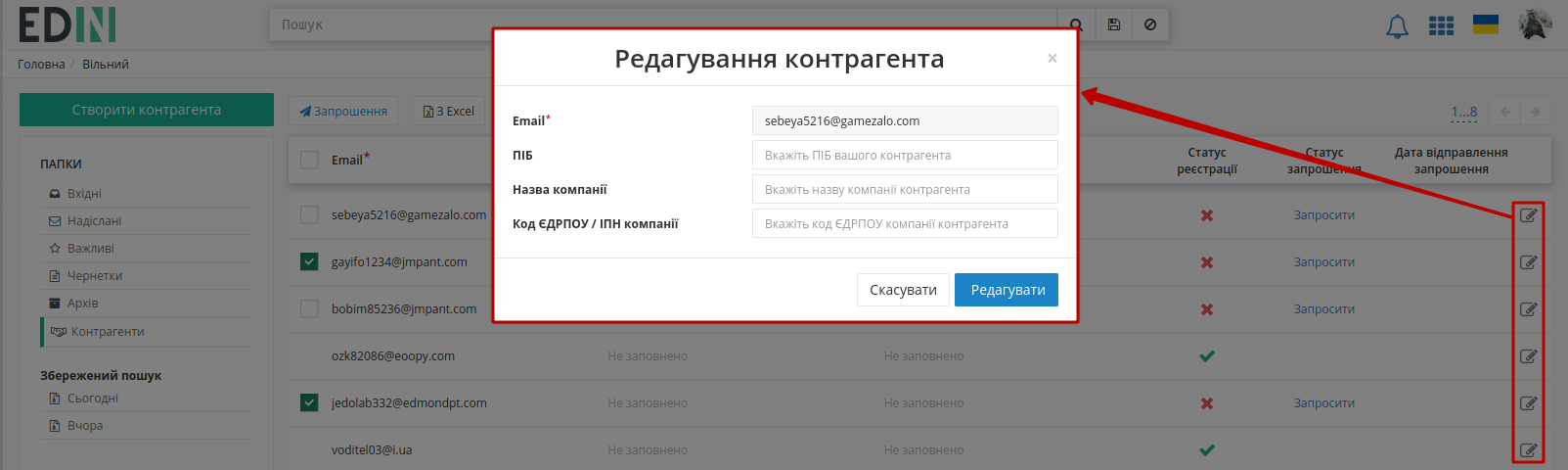Focus the Пошук search field
This screenshot has height=470, width=1568.
[x=663, y=24]
